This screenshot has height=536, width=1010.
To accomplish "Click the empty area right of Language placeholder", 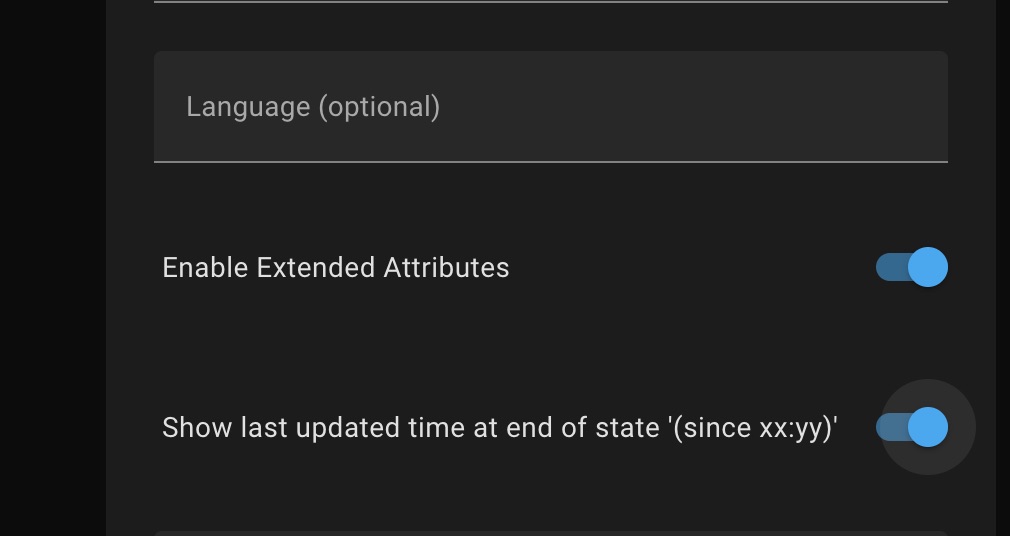I will 700,107.
